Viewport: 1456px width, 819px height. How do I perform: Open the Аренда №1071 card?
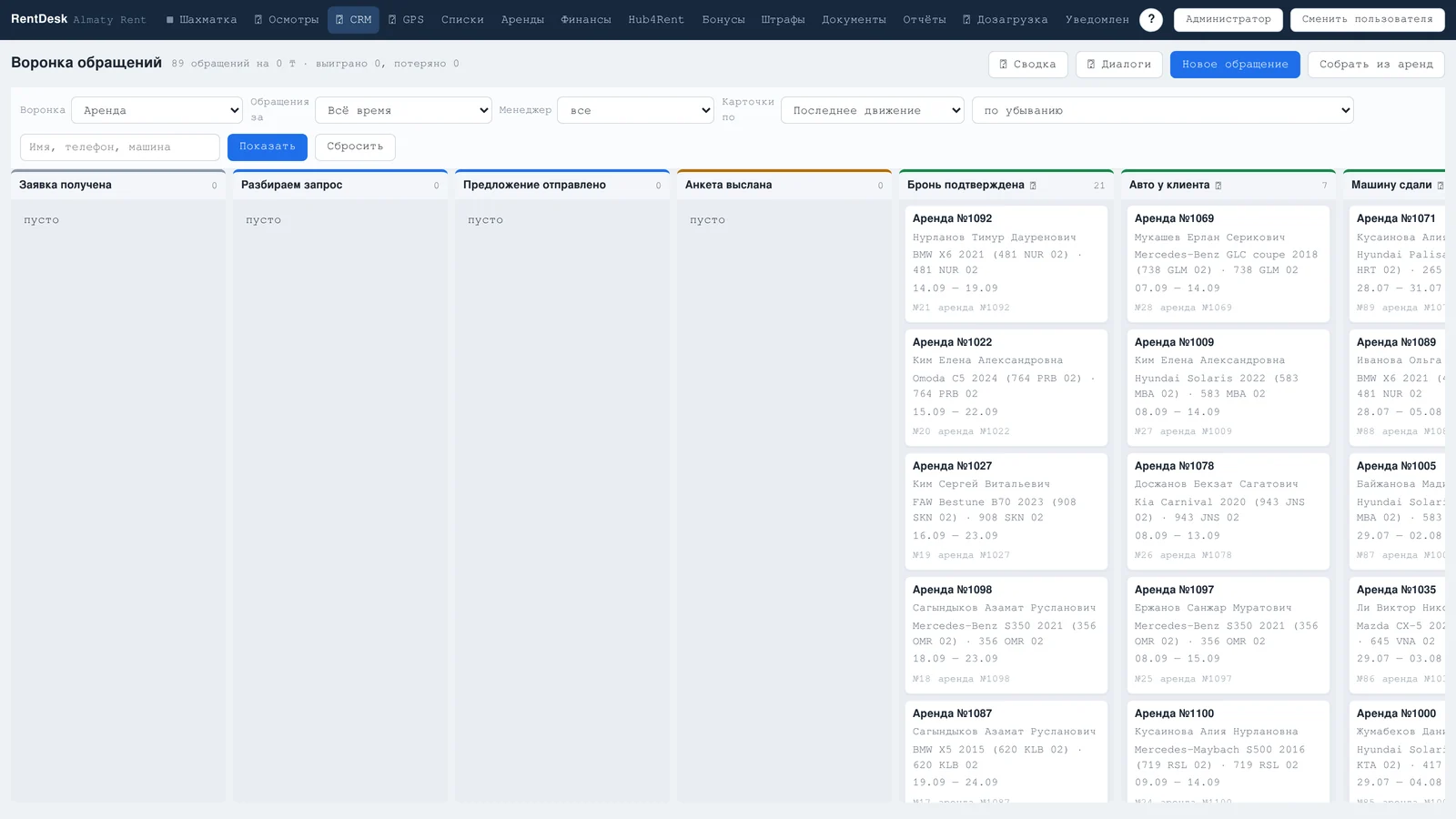1398,264
